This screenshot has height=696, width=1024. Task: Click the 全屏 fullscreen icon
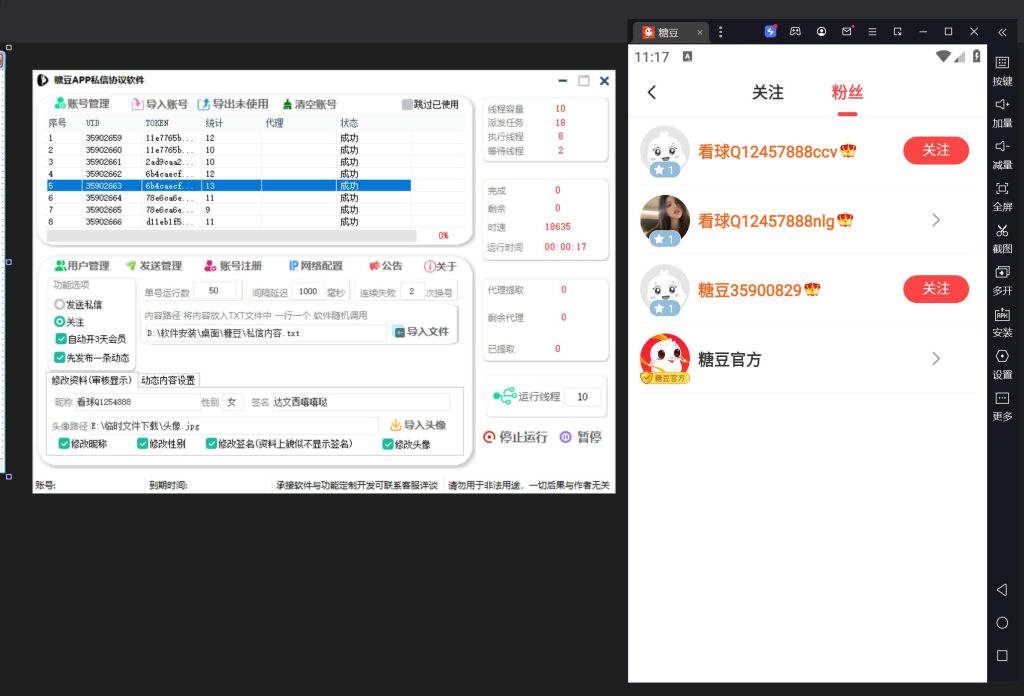pos(1002,189)
